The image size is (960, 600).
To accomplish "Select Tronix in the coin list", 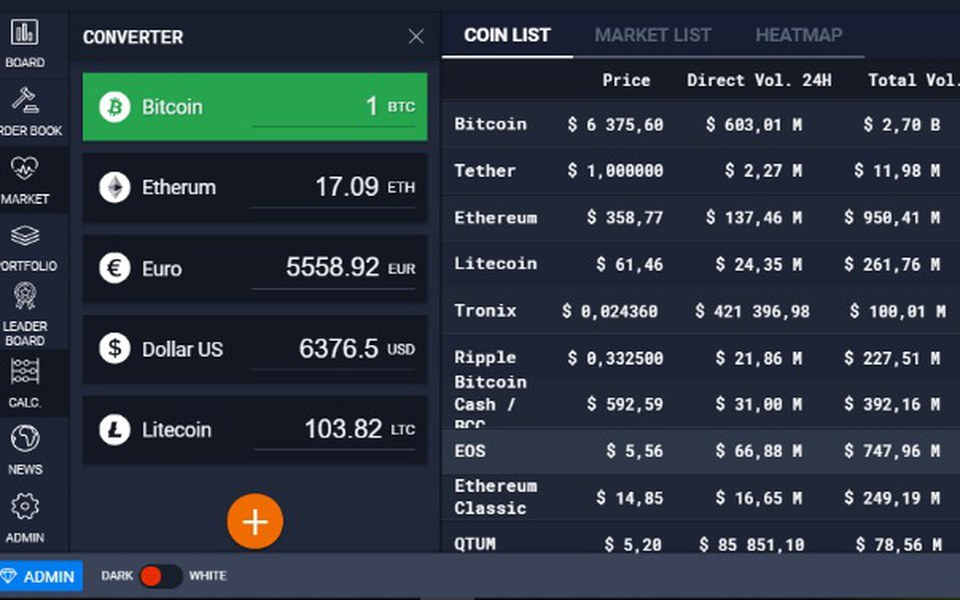I will tap(485, 311).
